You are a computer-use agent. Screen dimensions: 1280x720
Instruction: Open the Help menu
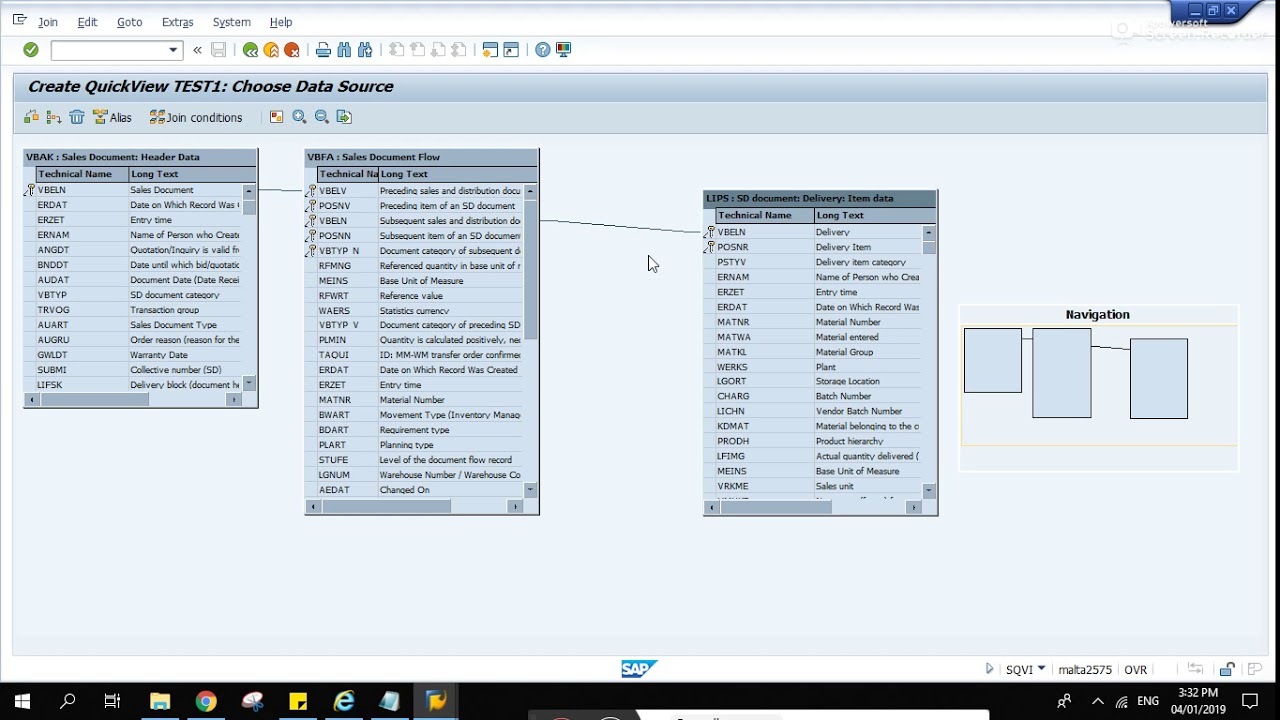point(281,22)
